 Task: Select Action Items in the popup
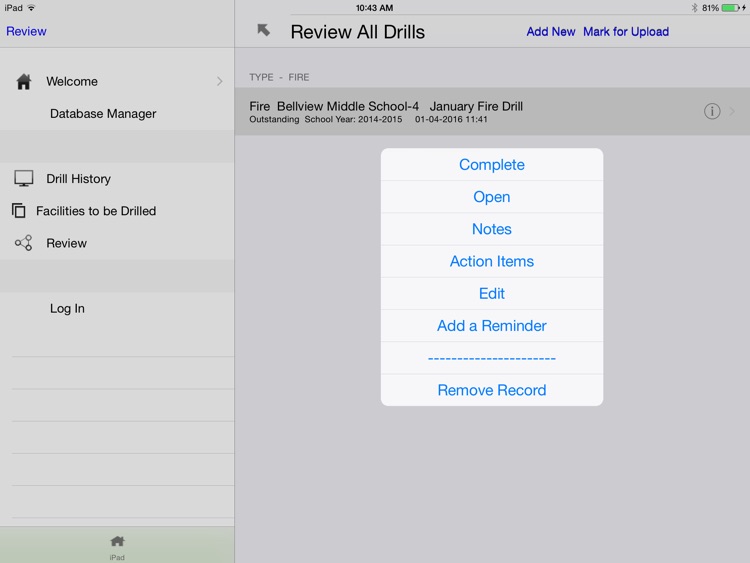click(x=491, y=261)
